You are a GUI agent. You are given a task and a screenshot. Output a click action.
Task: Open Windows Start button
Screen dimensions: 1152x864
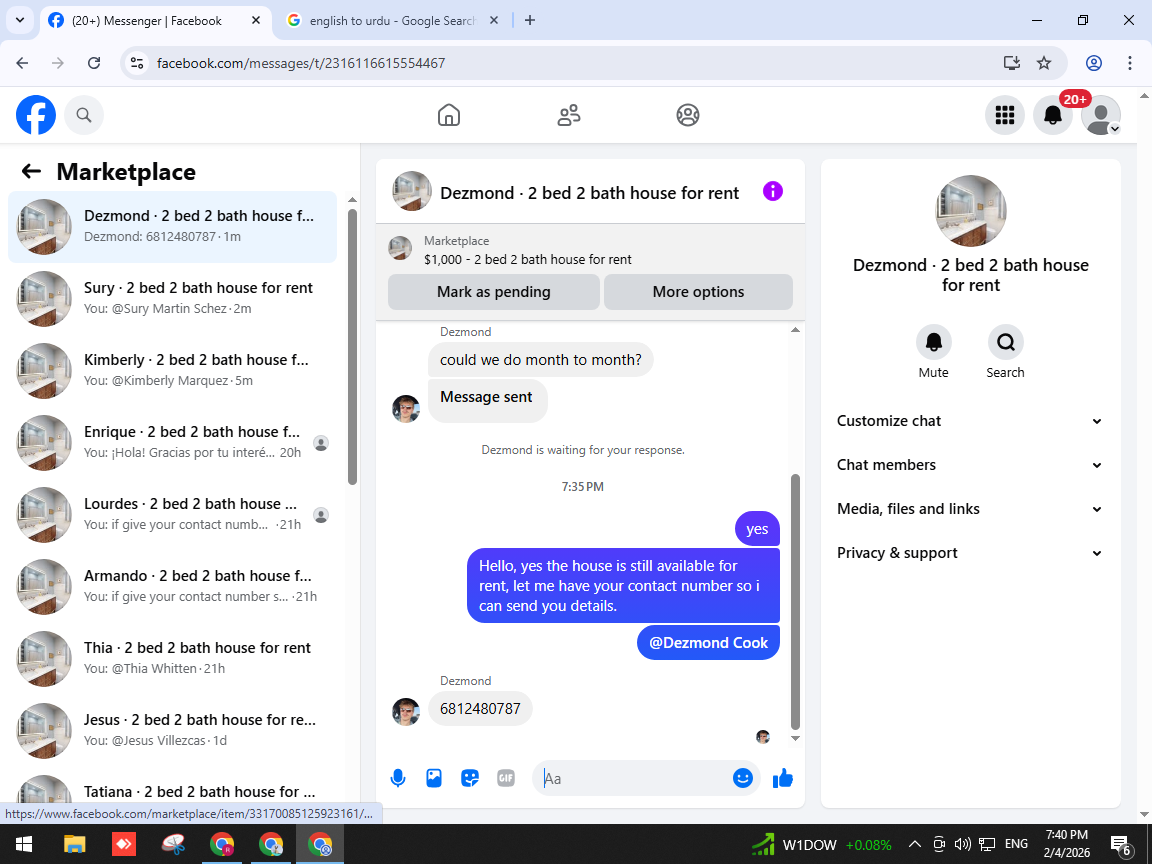pyautogui.click(x=24, y=844)
